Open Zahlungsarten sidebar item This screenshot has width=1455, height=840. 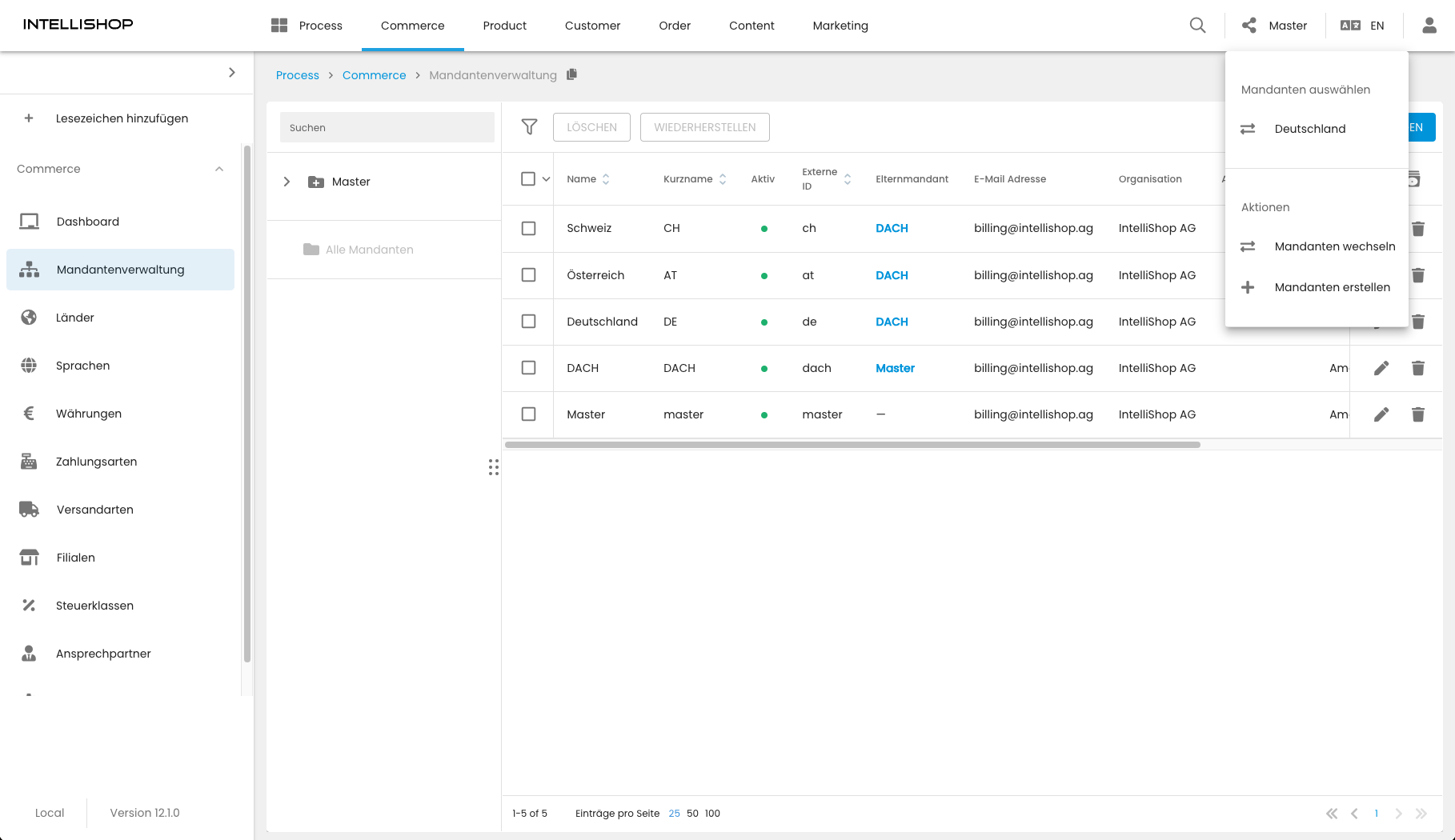(x=120, y=462)
